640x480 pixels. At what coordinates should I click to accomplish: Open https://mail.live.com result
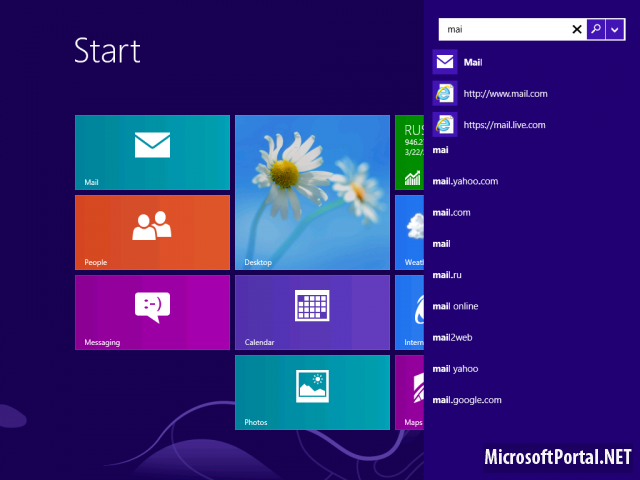coord(530,124)
